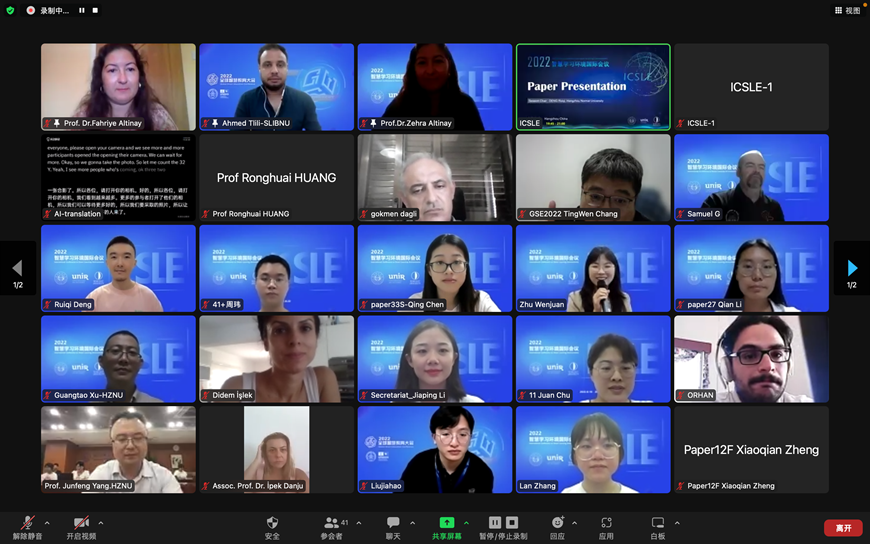Screen dimensions: 870x544
Task: Open the Participants panel
Action: 332,524
